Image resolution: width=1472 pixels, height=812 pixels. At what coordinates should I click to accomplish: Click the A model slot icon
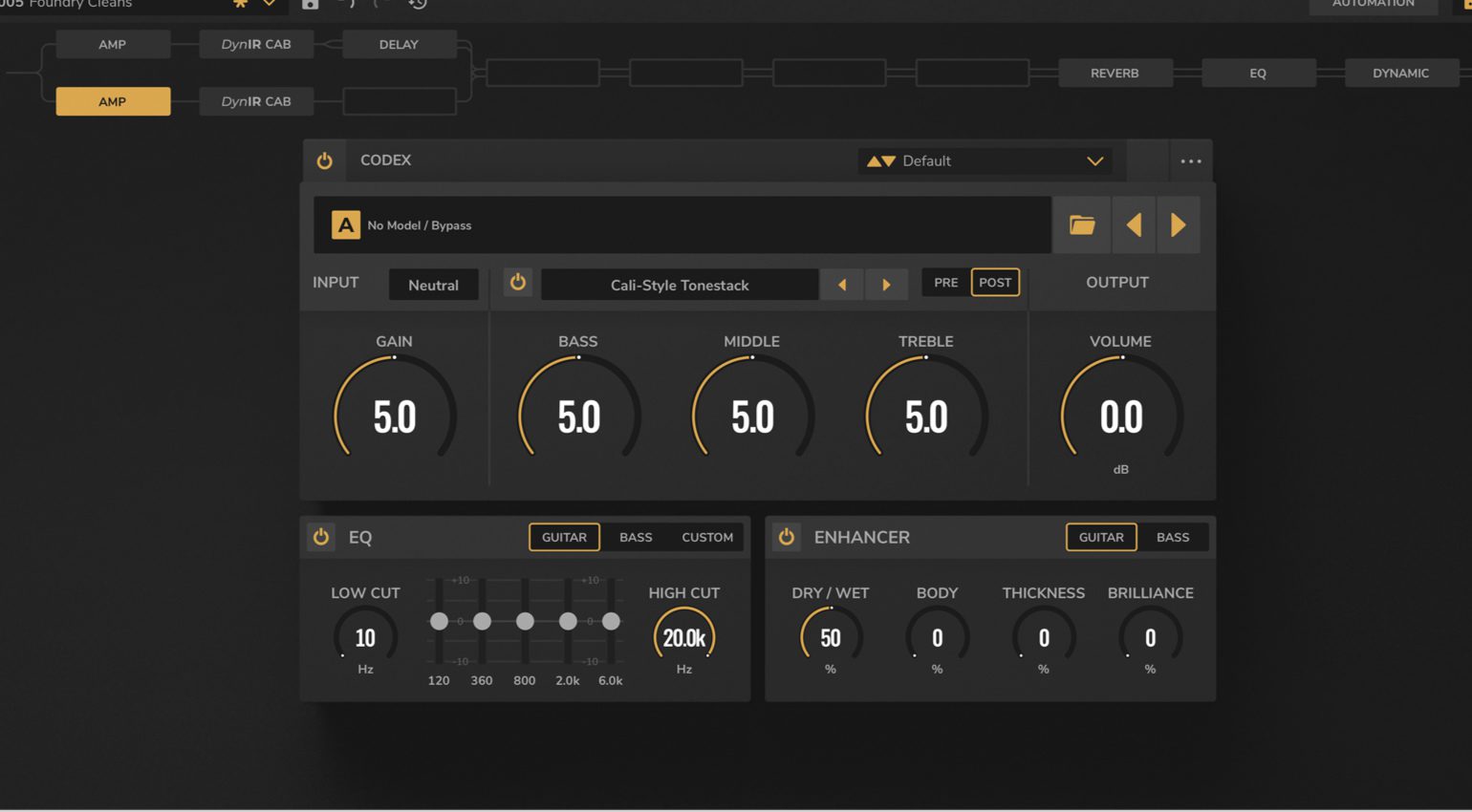(x=345, y=224)
